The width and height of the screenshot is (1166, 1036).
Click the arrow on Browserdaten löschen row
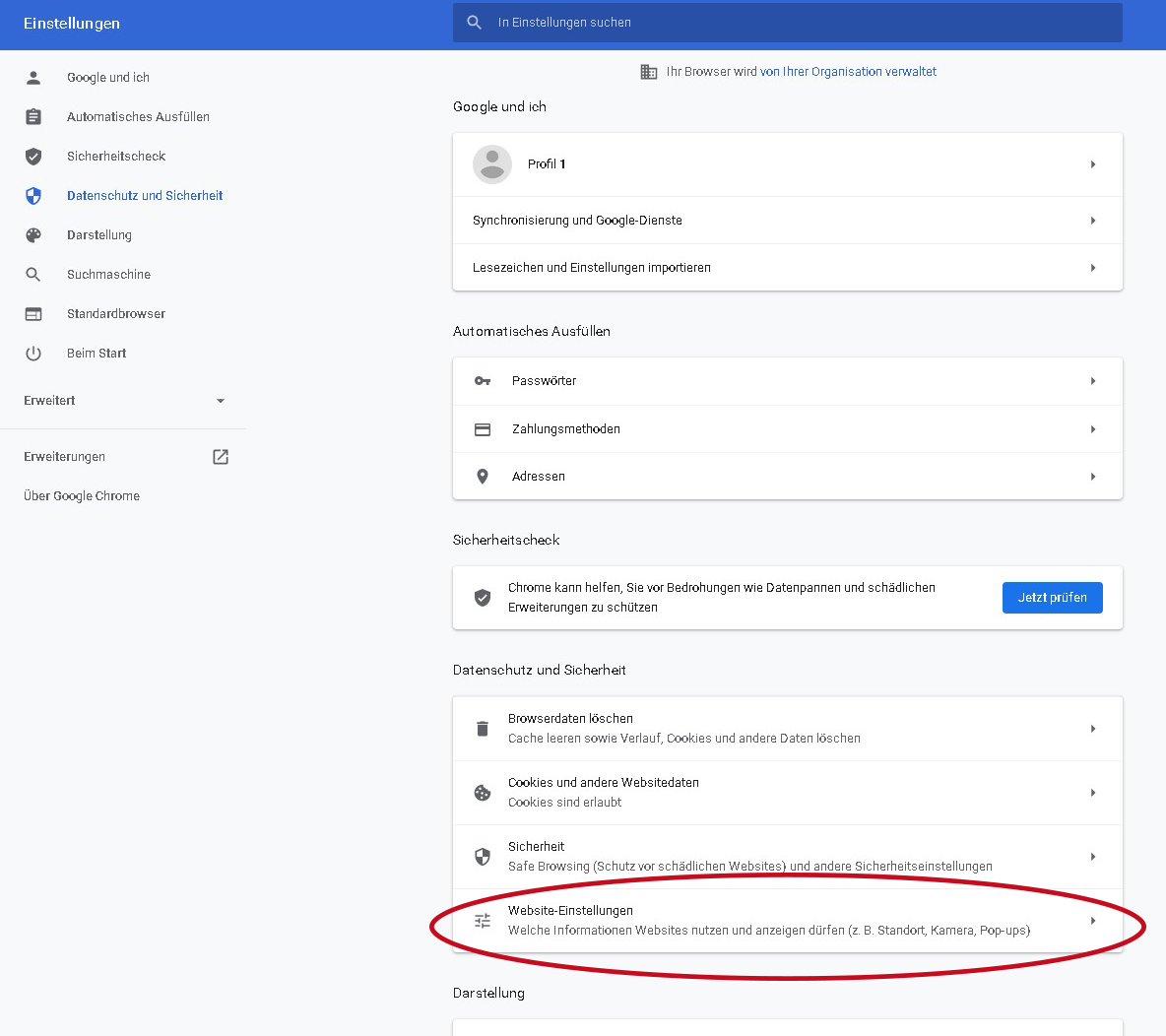1093,729
